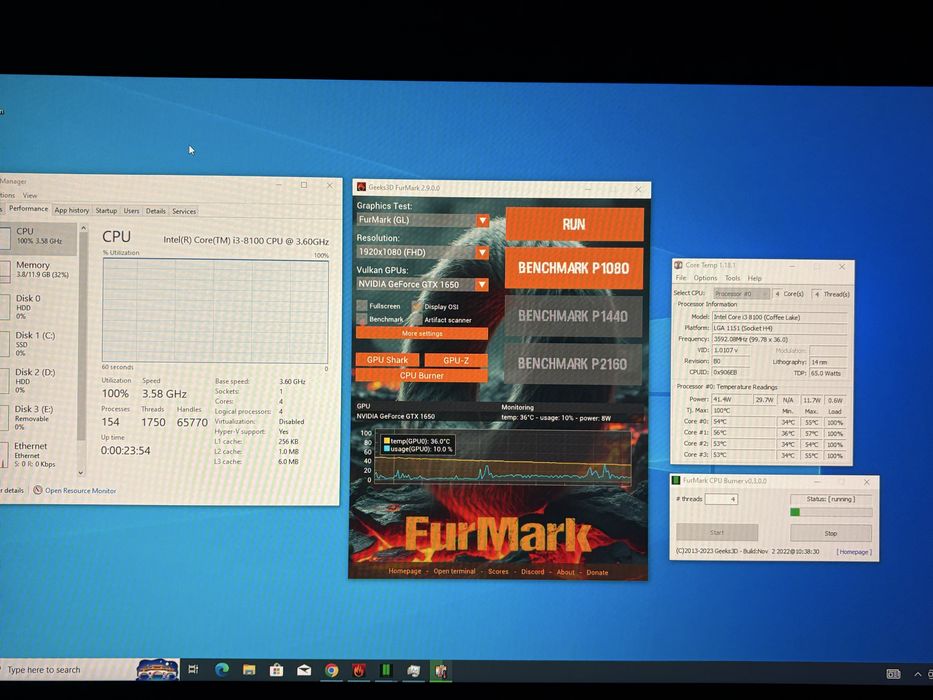Open the Startup tab
This screenshot has height=700, width=933.
tap(106, 211)
